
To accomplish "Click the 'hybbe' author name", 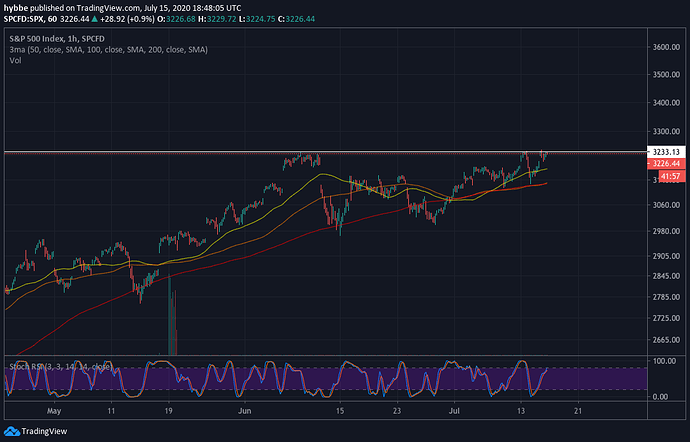I will [x=16, y=8].
